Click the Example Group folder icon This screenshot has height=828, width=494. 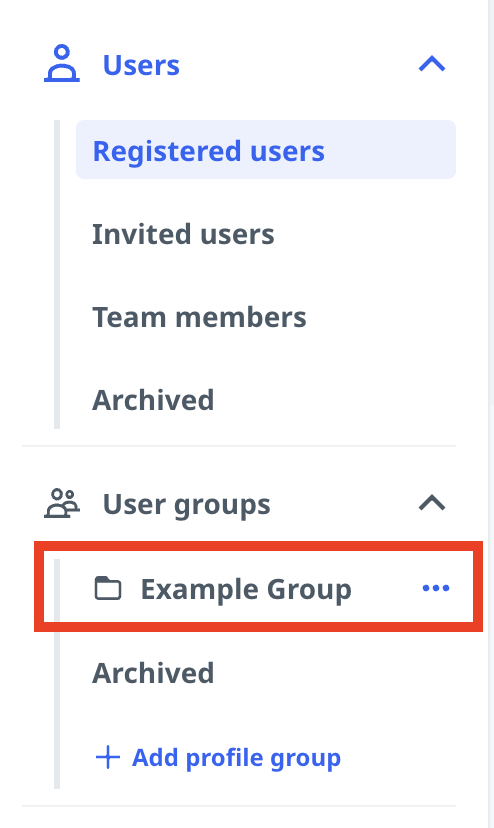tap(108, 588)
